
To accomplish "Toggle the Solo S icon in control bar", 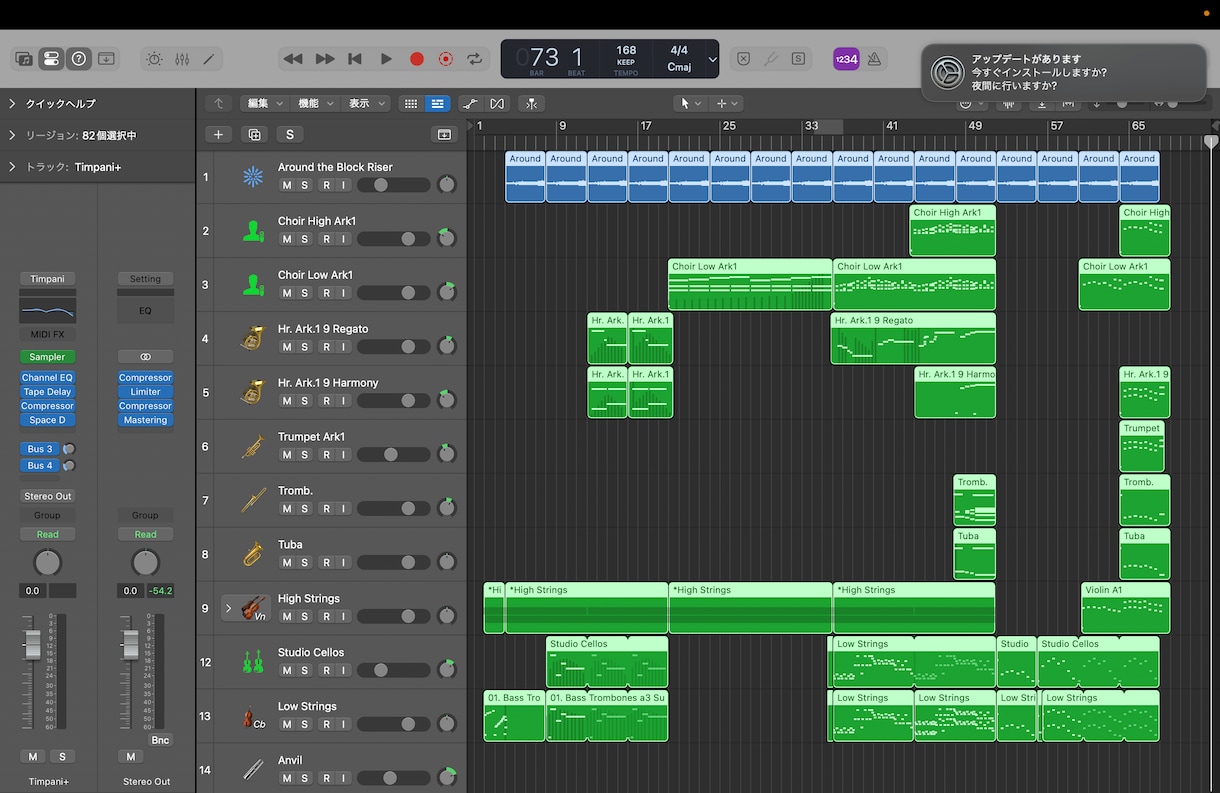I will pos(798,59).
